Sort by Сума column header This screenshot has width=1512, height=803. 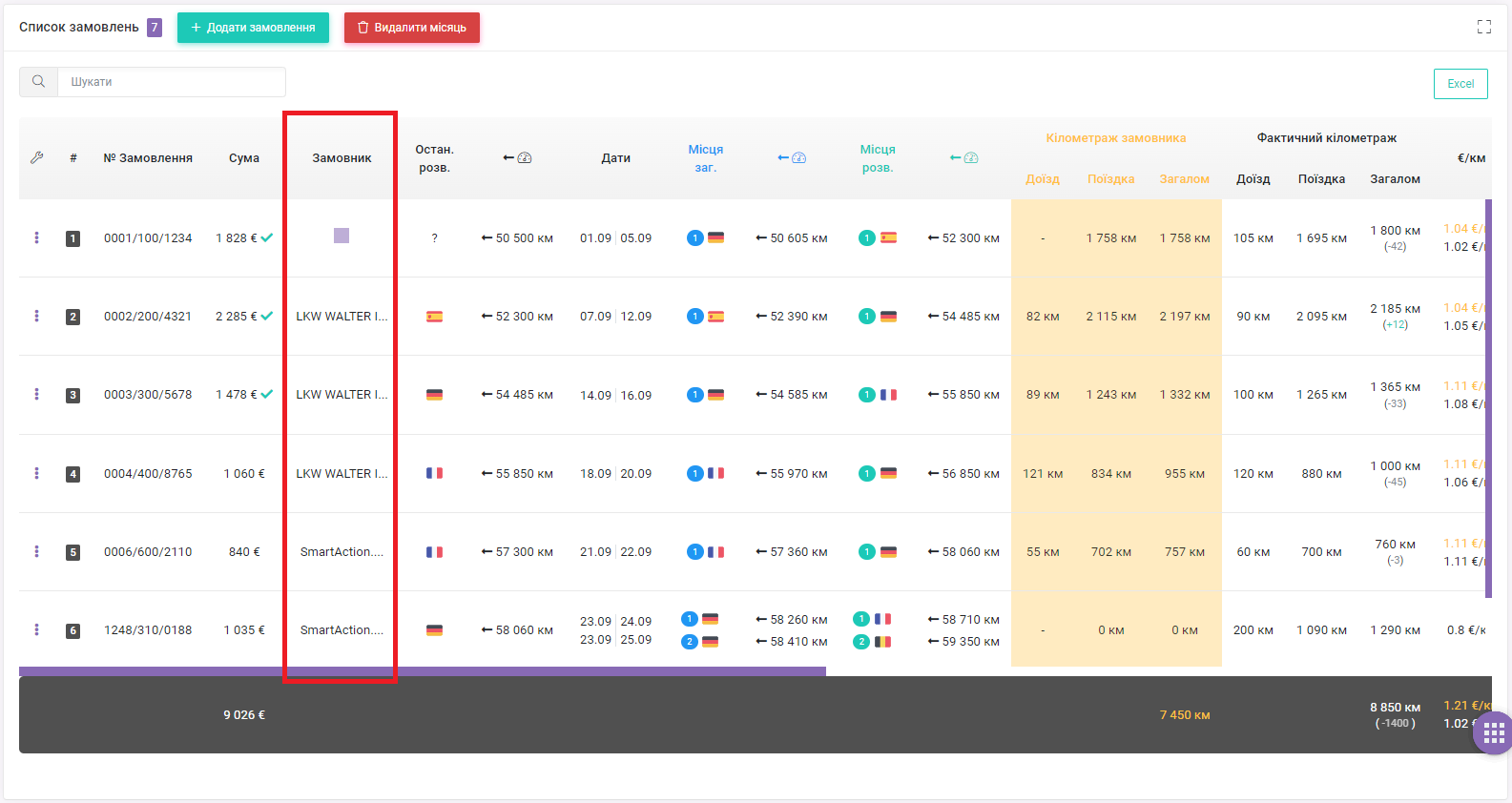[x=244, y=158]
